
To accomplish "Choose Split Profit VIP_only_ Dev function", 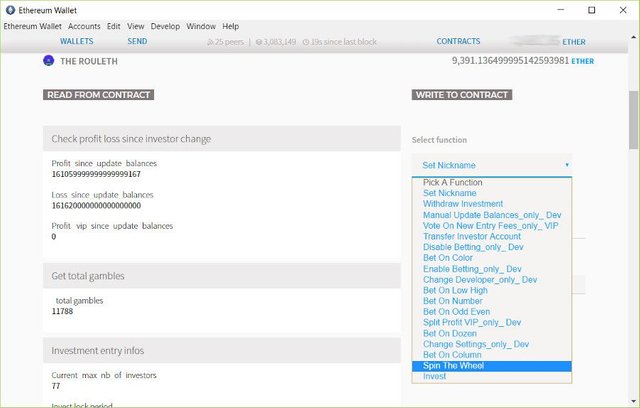I will 492,322.
